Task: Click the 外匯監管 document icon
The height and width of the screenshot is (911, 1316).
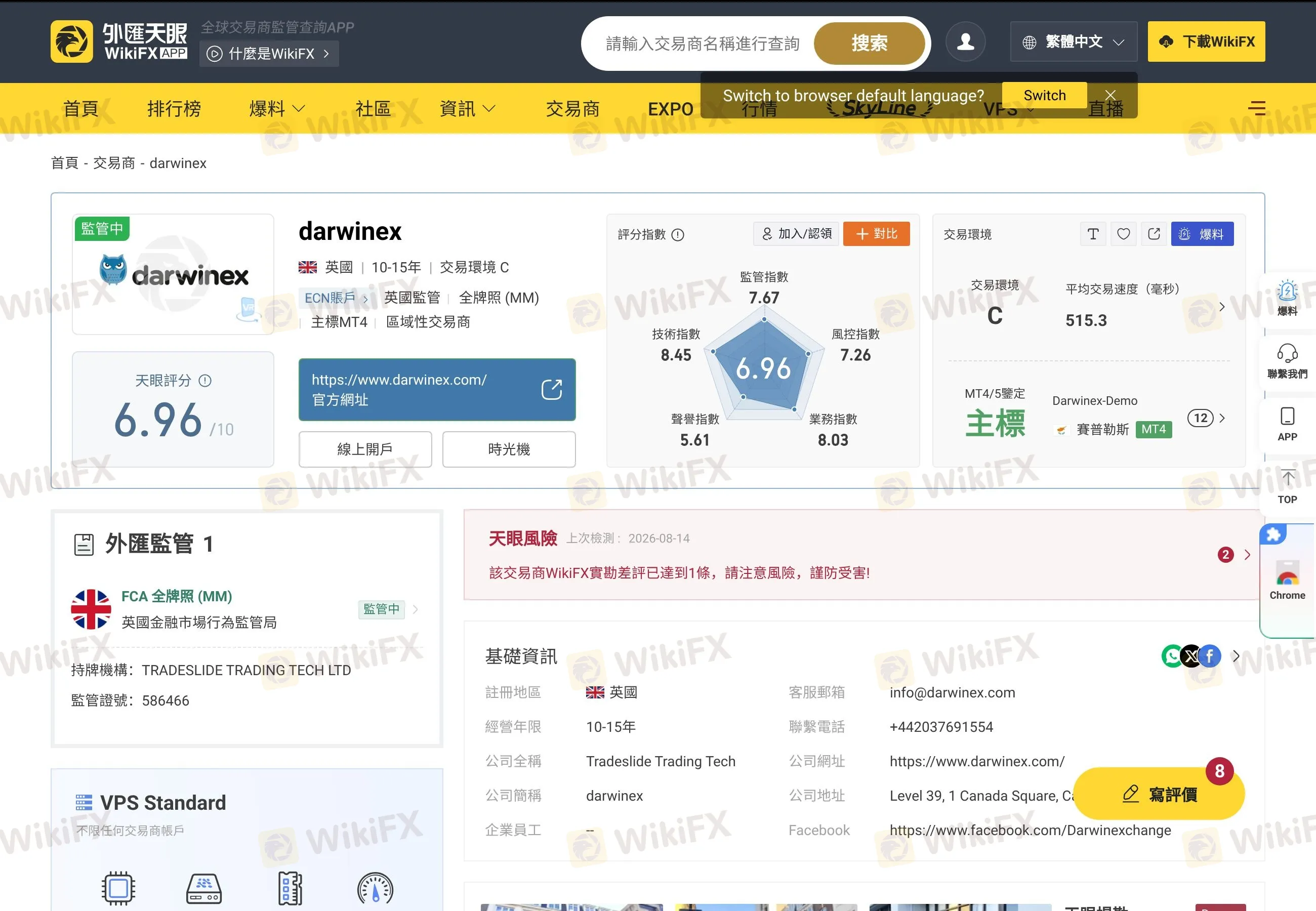Action: coord(84,545)
